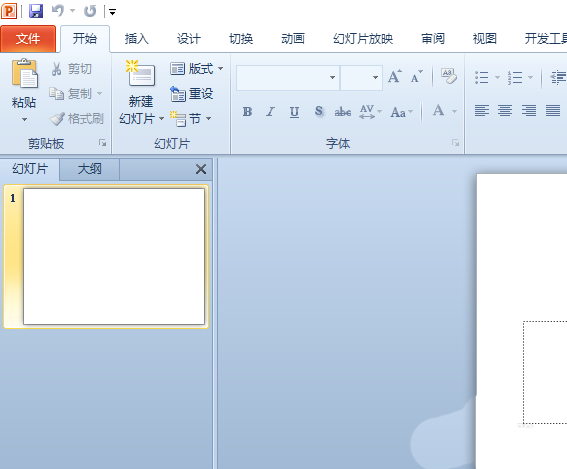Open the 版式 (Layout) dropdown

(x=196, y=68)
